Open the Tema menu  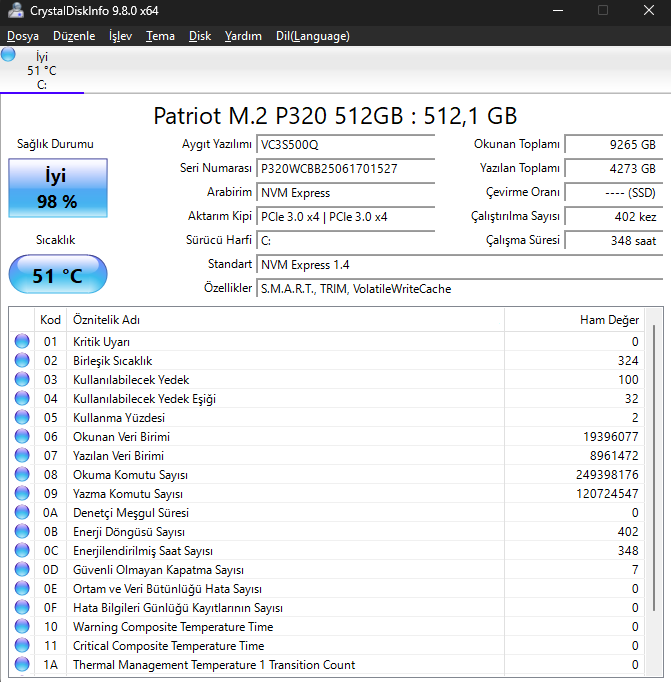[x=160, y=36]
